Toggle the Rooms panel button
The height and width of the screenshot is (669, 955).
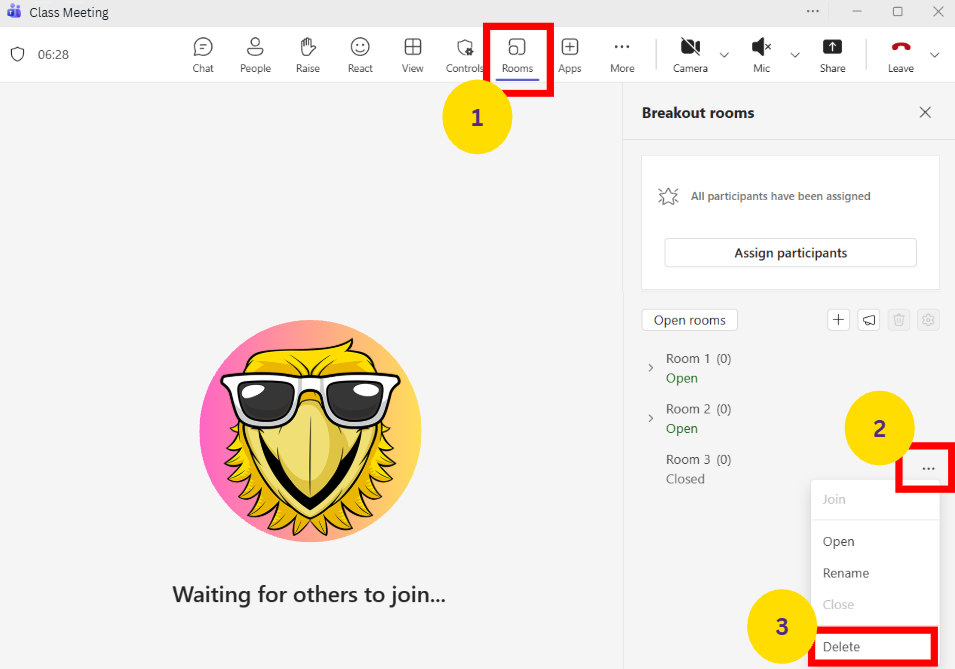517,54
